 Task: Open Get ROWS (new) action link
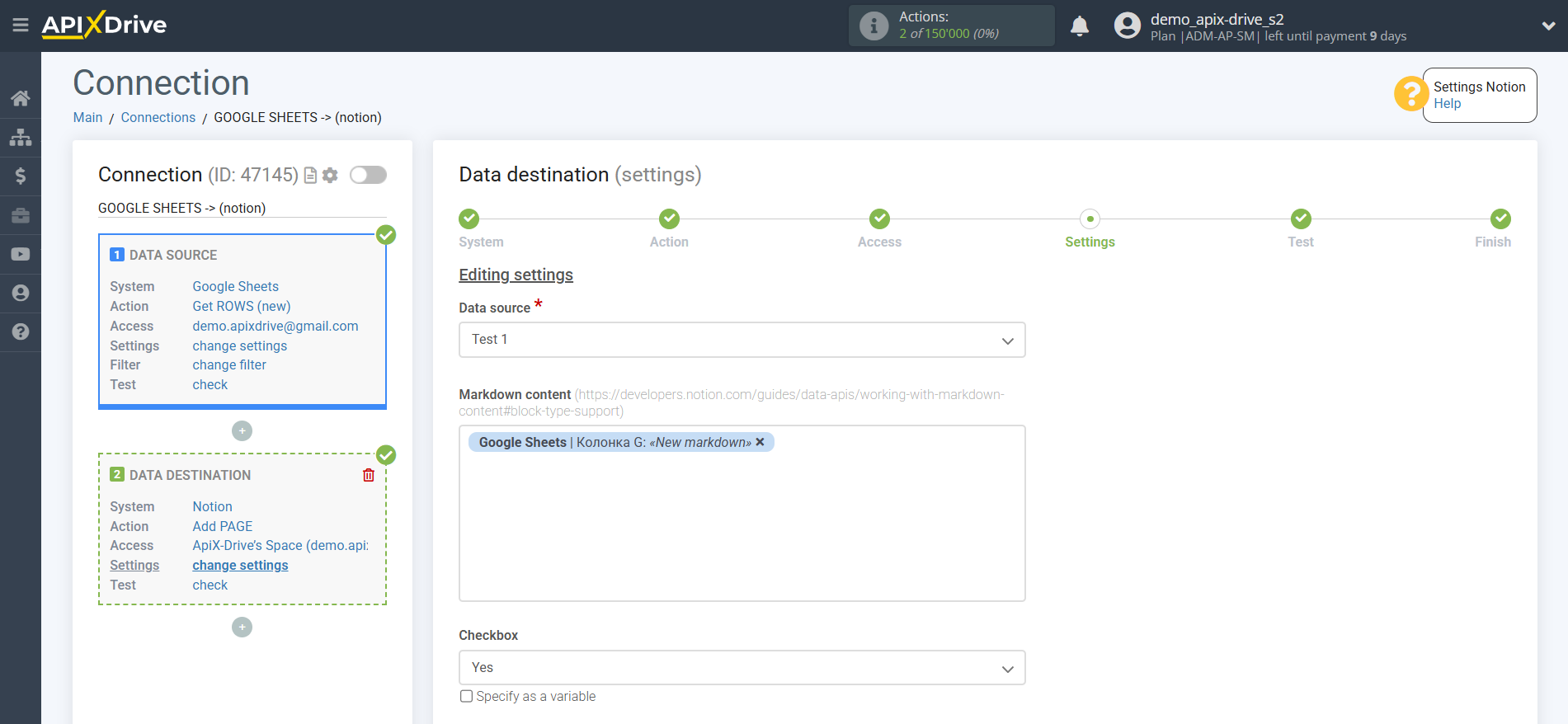242,306
